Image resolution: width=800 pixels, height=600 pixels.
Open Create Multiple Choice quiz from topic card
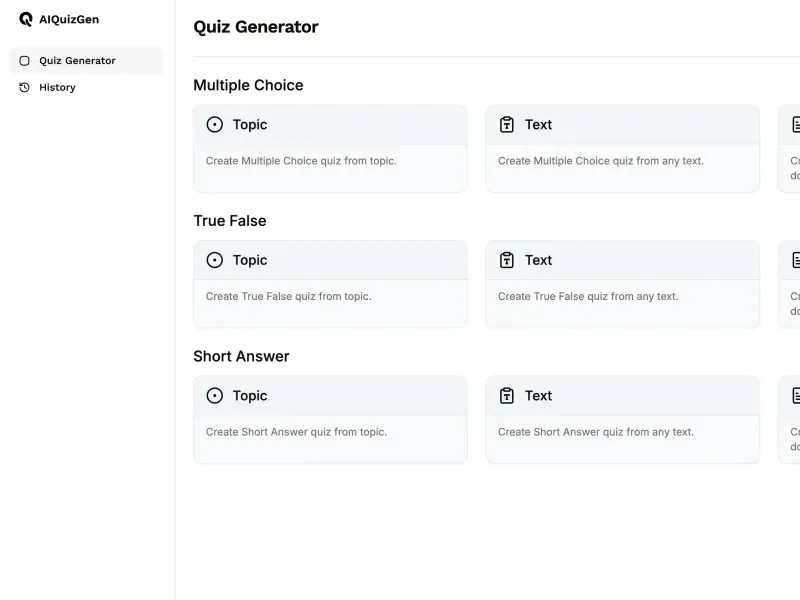(x=330, y=149)
